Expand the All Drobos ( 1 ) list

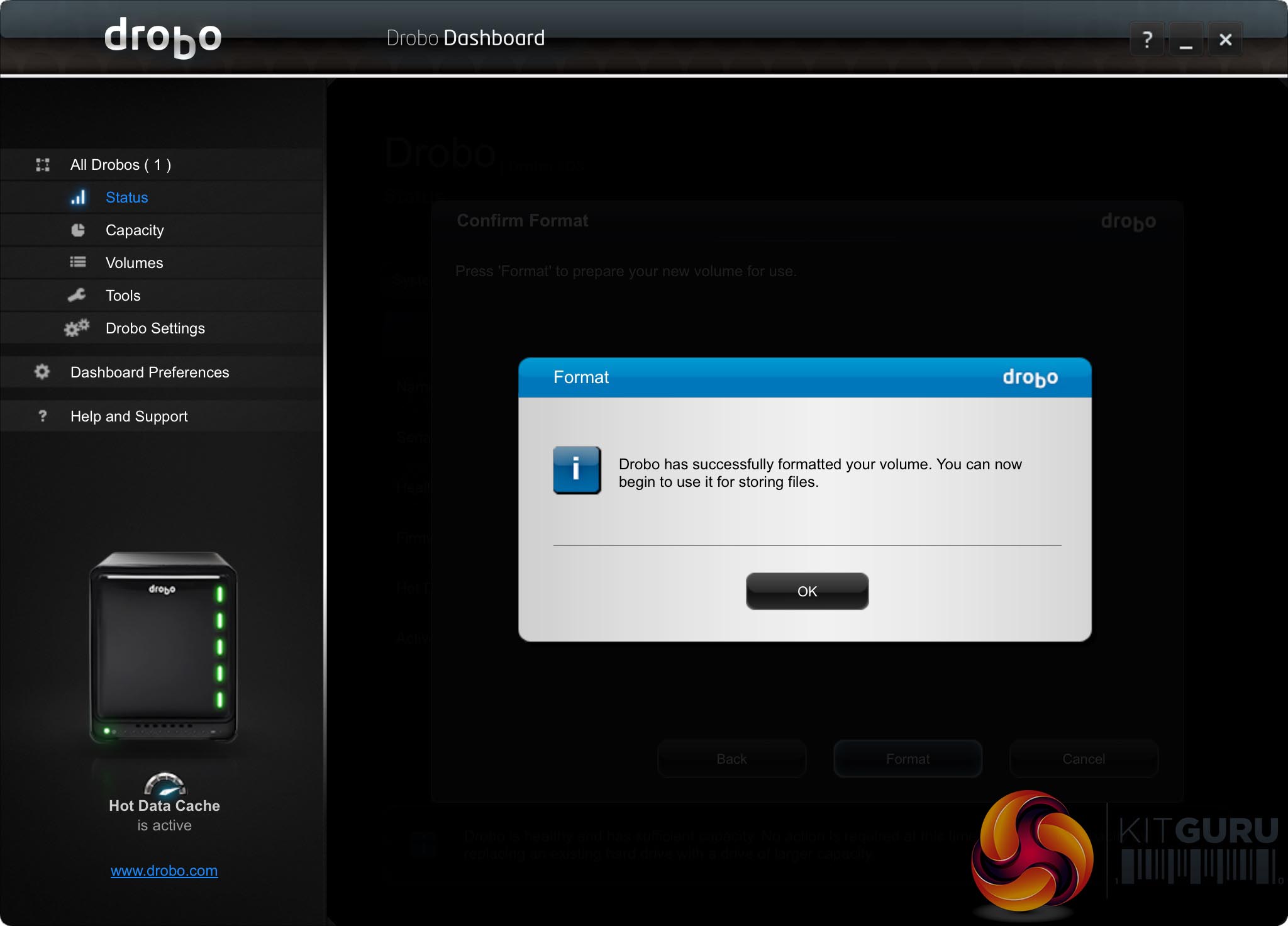click(x=120, y=165)
